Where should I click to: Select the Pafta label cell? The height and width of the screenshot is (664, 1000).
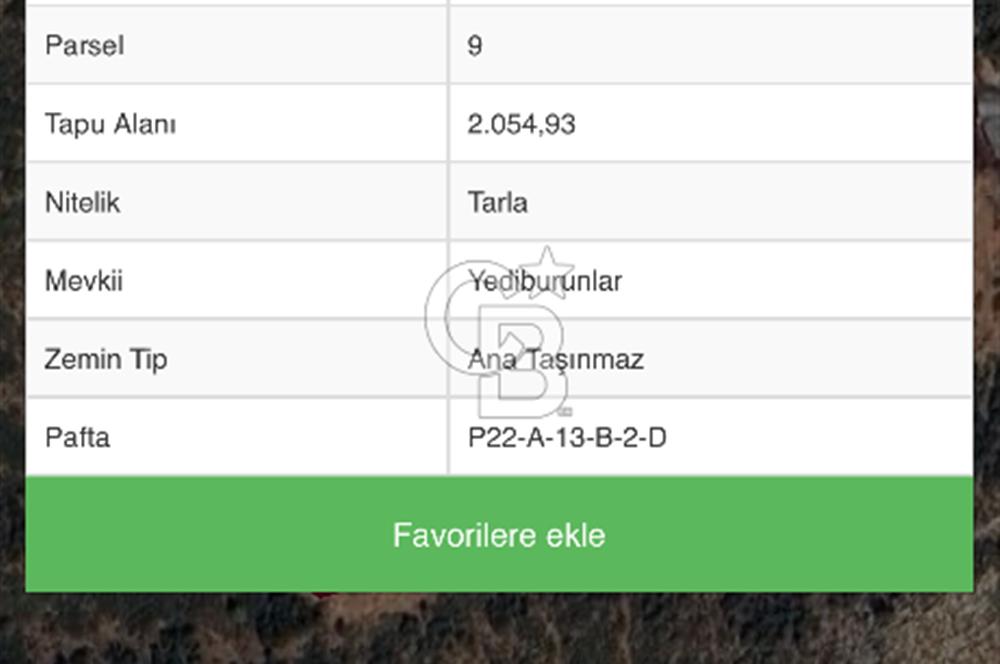(x=237, y=437)
